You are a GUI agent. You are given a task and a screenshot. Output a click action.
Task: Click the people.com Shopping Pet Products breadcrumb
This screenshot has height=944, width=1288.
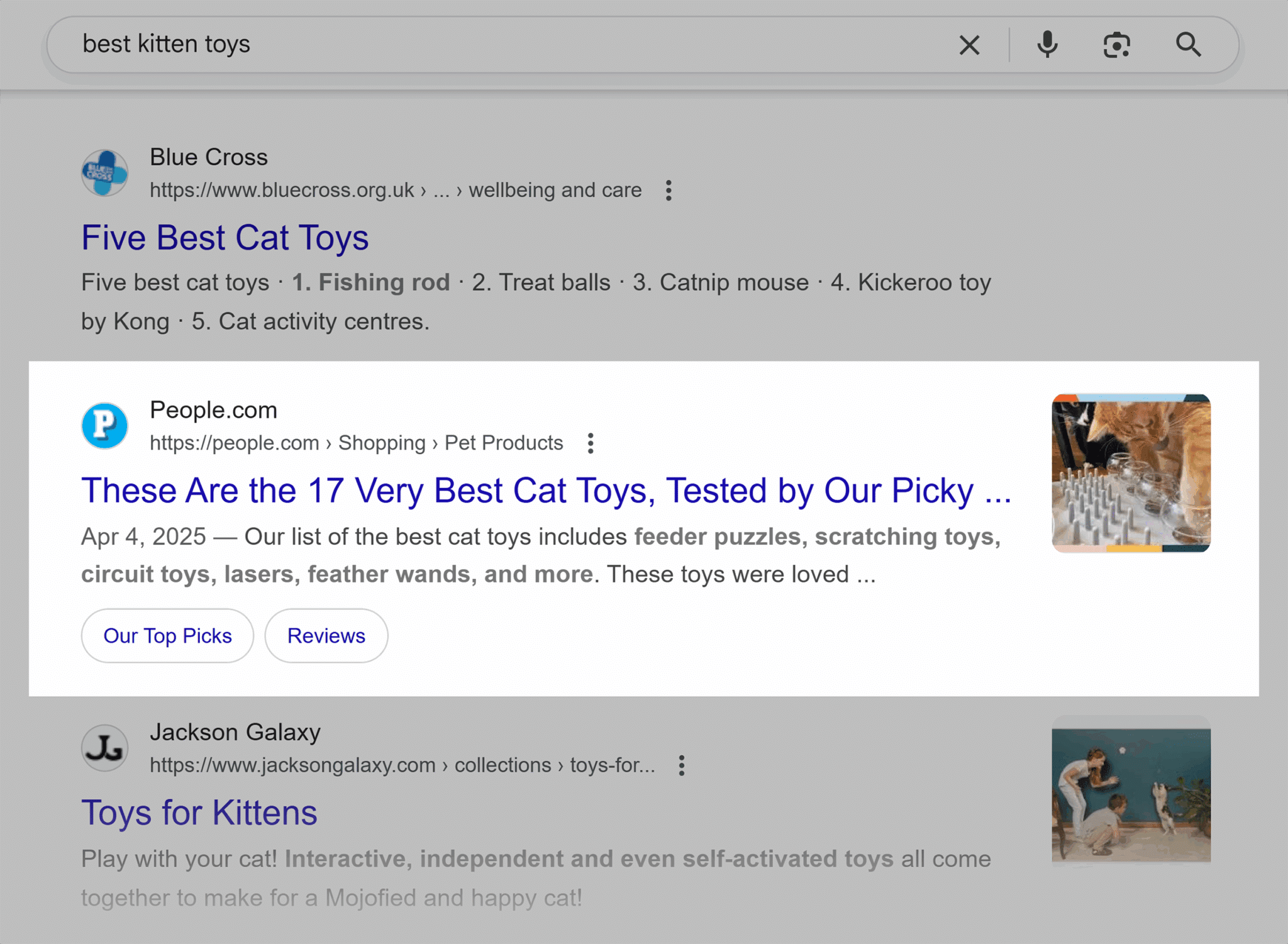356,443
